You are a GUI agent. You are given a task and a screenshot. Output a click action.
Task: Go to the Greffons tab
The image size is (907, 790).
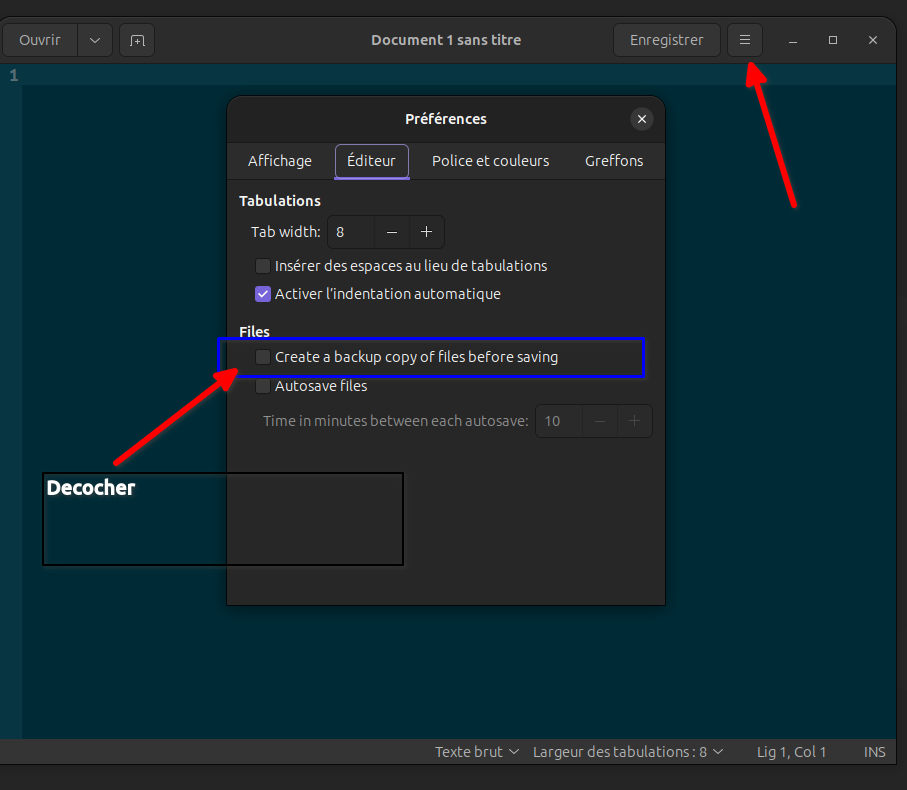click(614, 161)
